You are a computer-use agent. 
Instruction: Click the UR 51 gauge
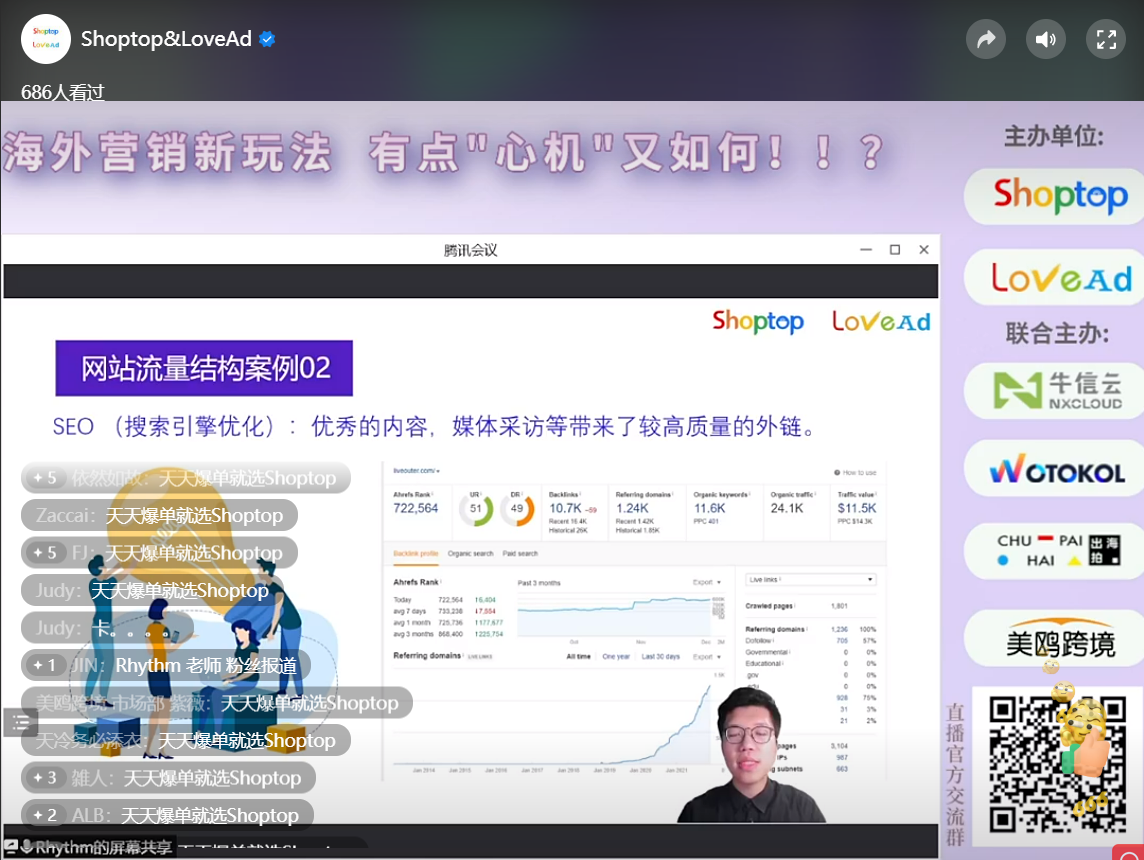click(x=476, y=508)
